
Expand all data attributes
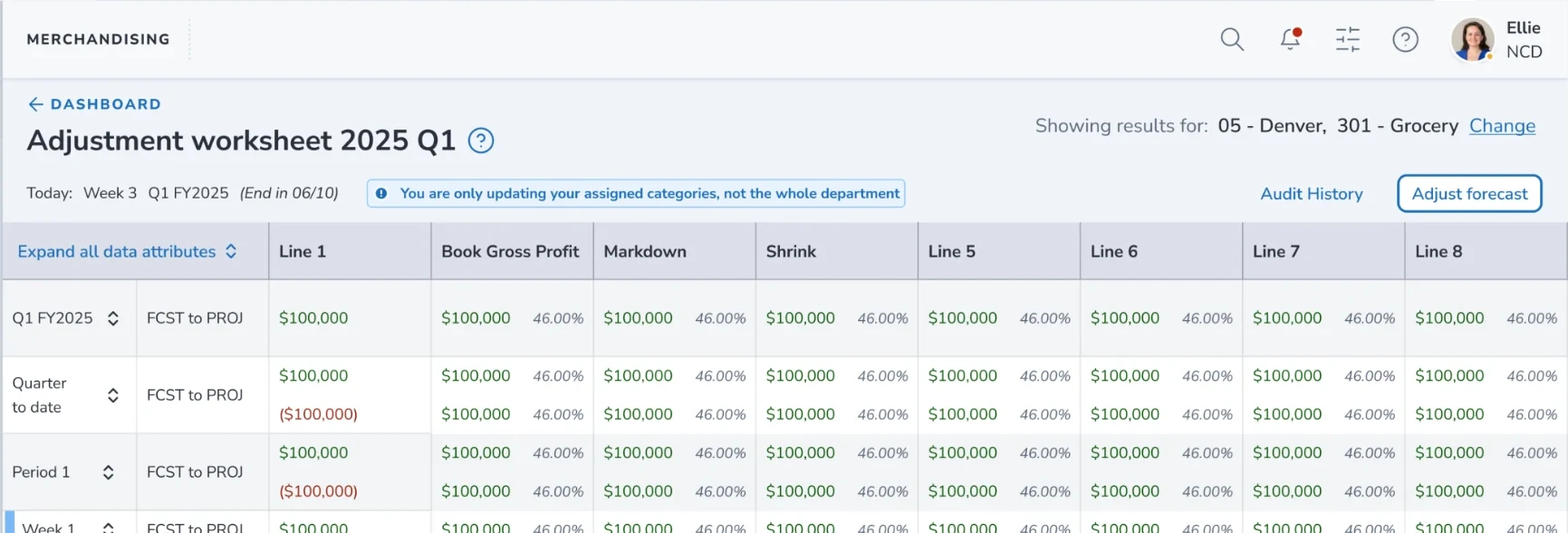(127, 251)
